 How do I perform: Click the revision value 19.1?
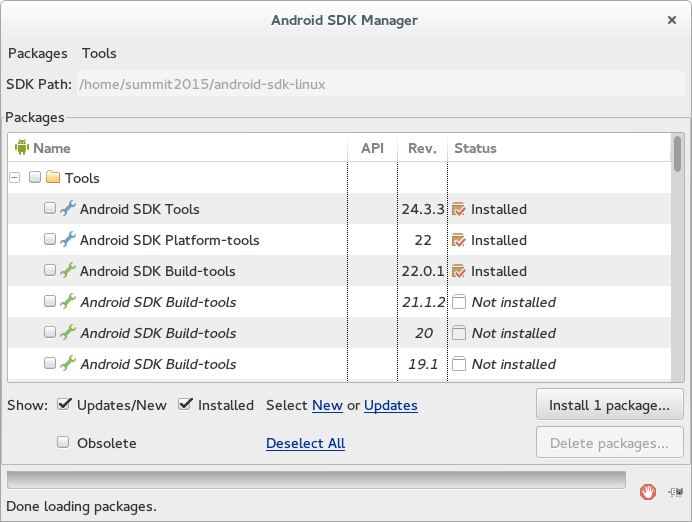[423, 364]
